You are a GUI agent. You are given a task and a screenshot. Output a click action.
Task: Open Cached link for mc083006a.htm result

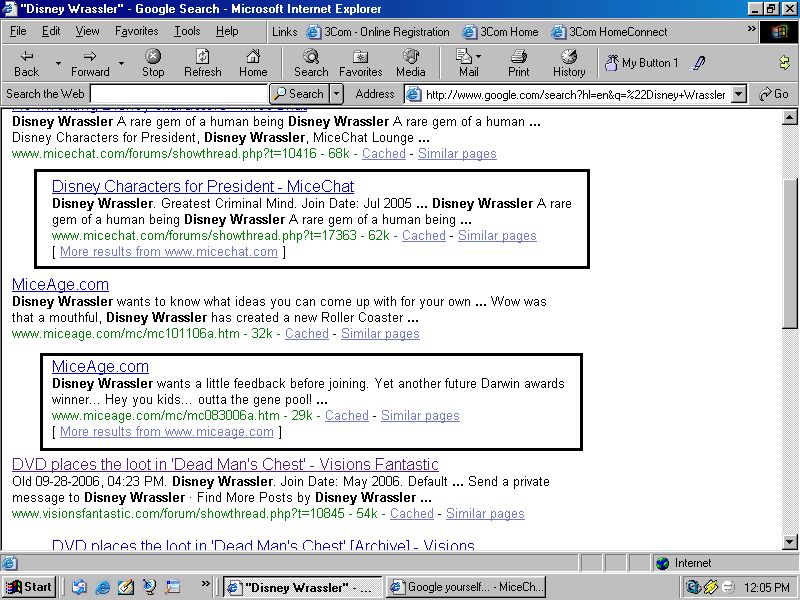(x=347, y=416)
